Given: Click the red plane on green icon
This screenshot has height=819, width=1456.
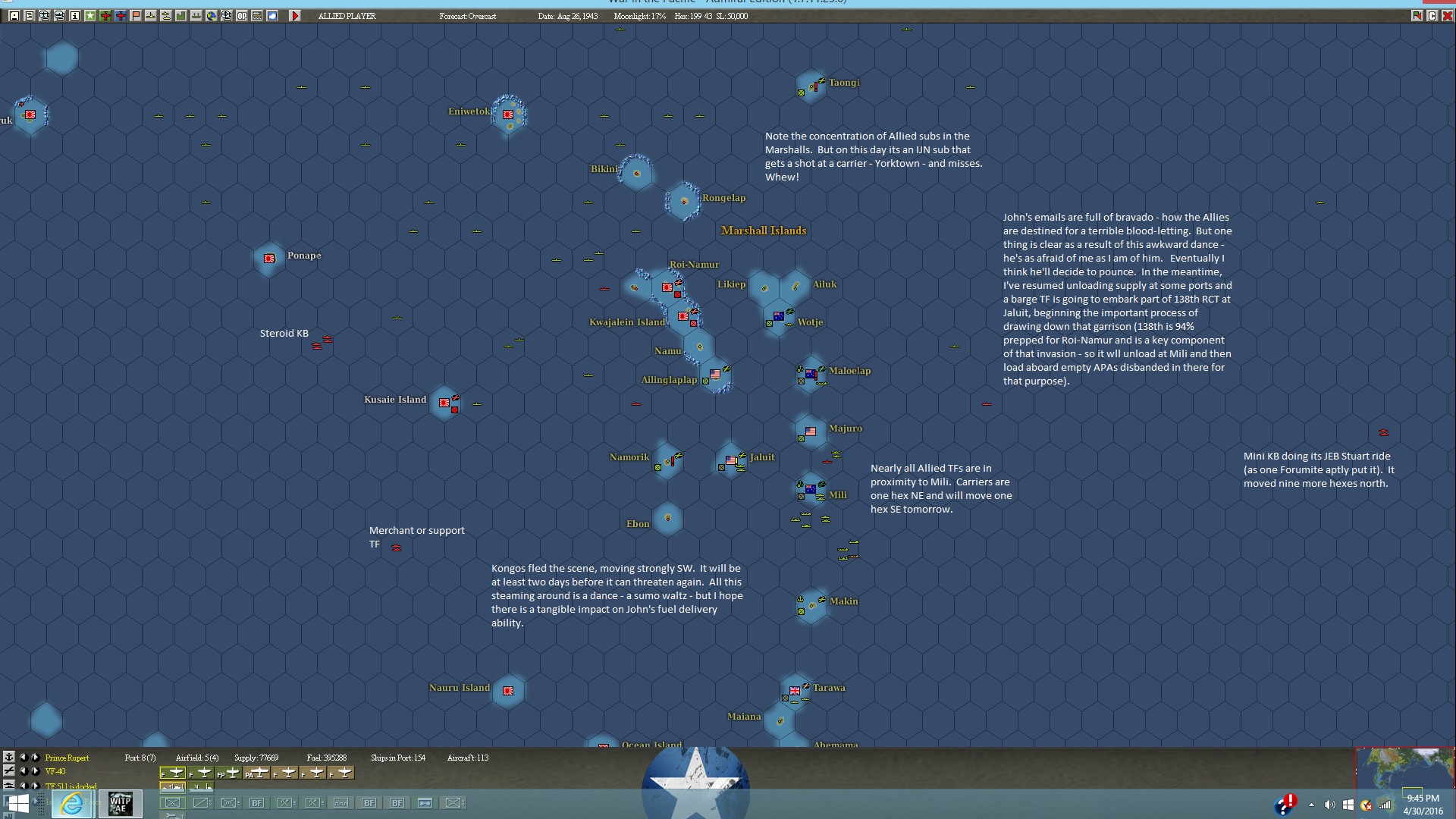Looking at the screenshot, I should click(105, 16).
